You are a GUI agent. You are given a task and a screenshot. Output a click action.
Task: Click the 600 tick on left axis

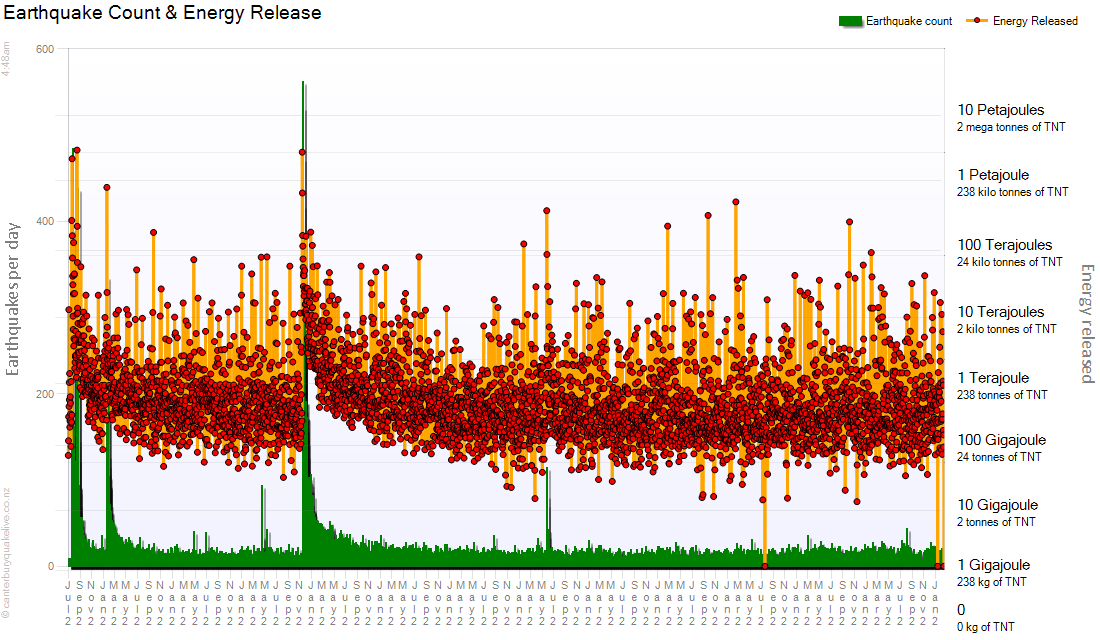pos(45,49)
